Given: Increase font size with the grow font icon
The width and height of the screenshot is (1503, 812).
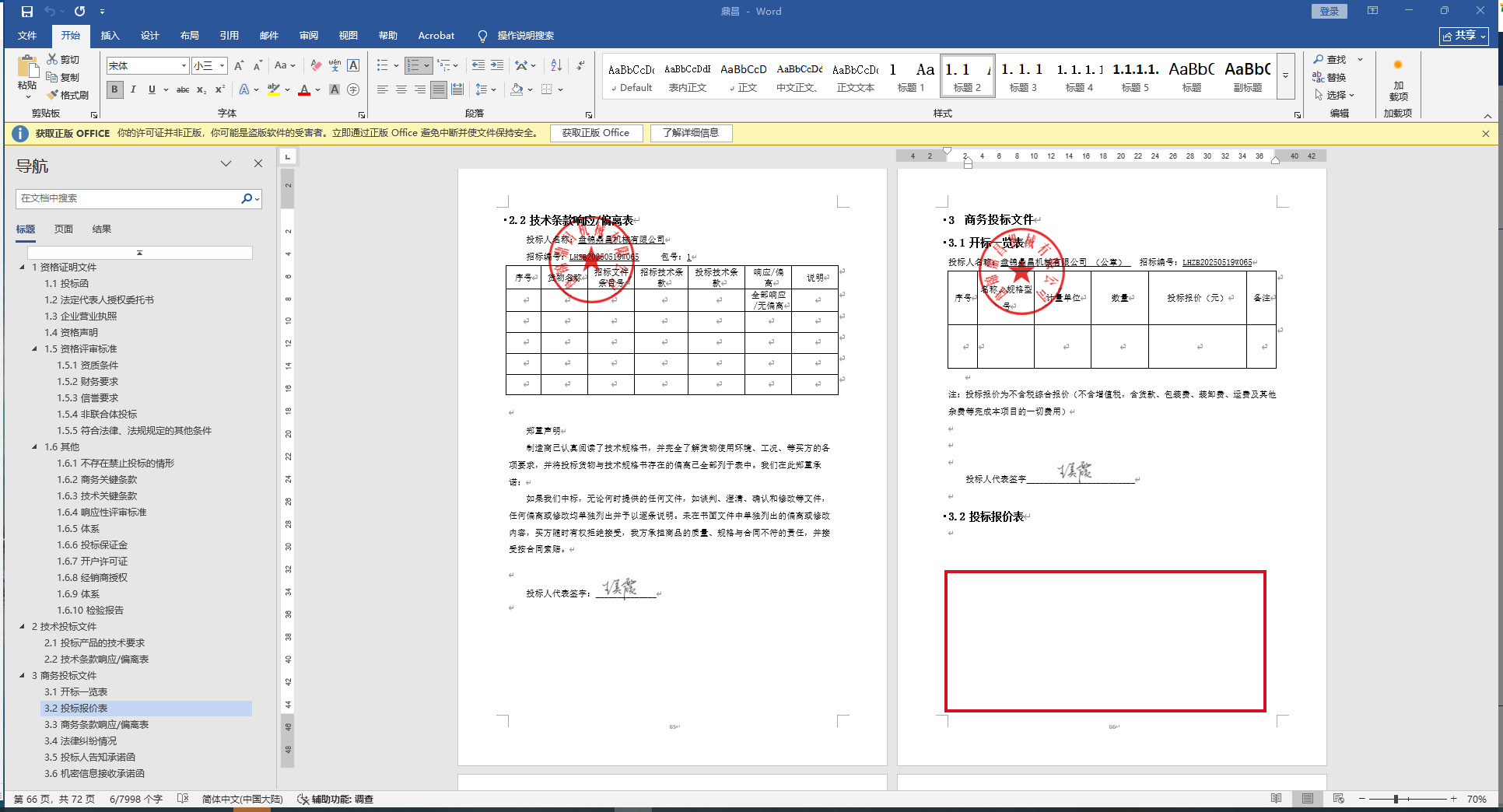Looking at the screenshot, I should [x=239, y=65].
